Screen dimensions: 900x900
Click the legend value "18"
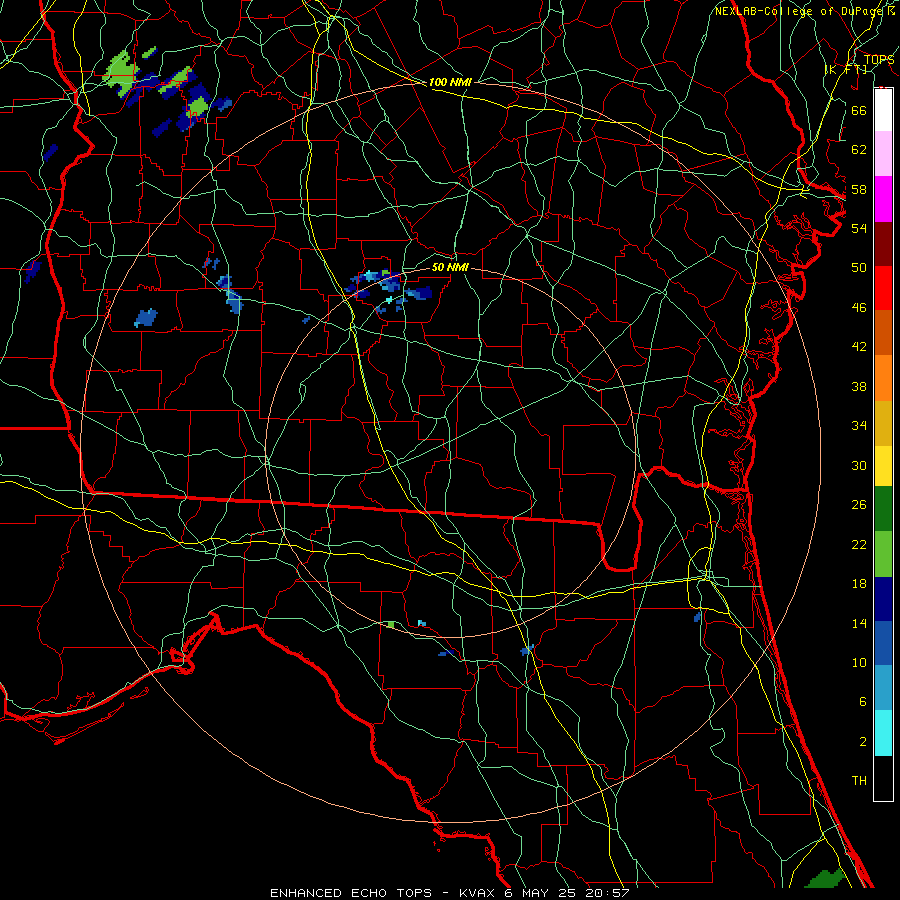tap(859, 584)
